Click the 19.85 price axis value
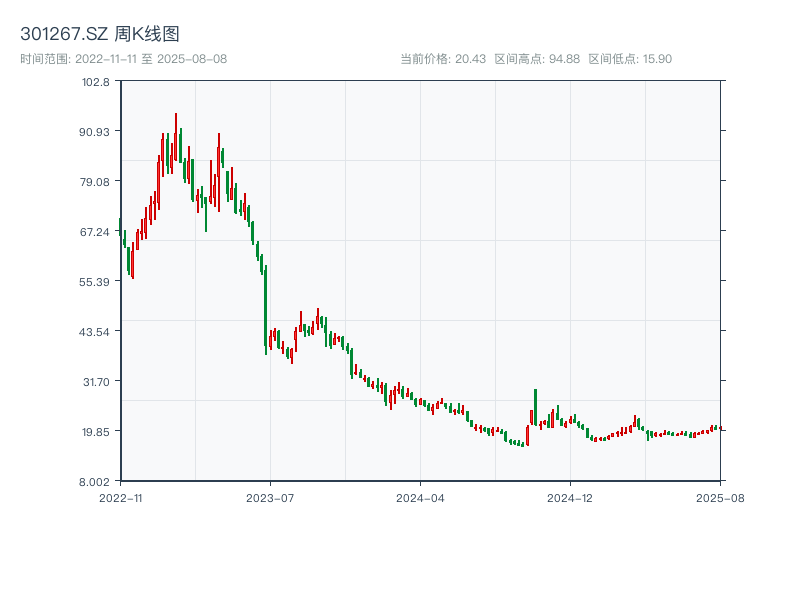Viewport: 800px width, 600px height. tap(97, 430)
